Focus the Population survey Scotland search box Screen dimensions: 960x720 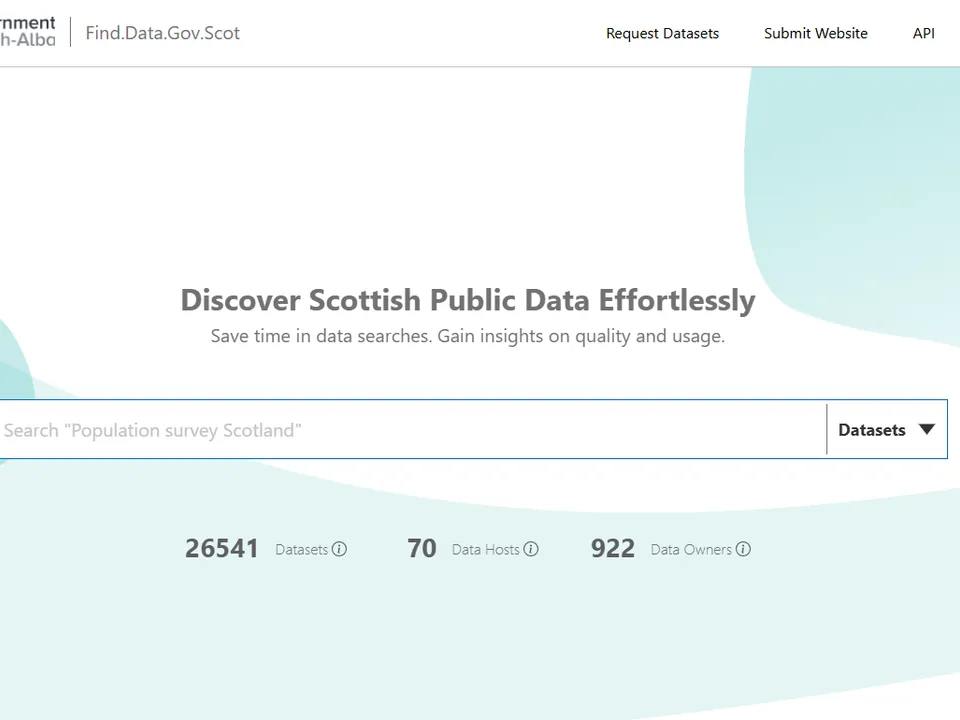coord(413,430)
